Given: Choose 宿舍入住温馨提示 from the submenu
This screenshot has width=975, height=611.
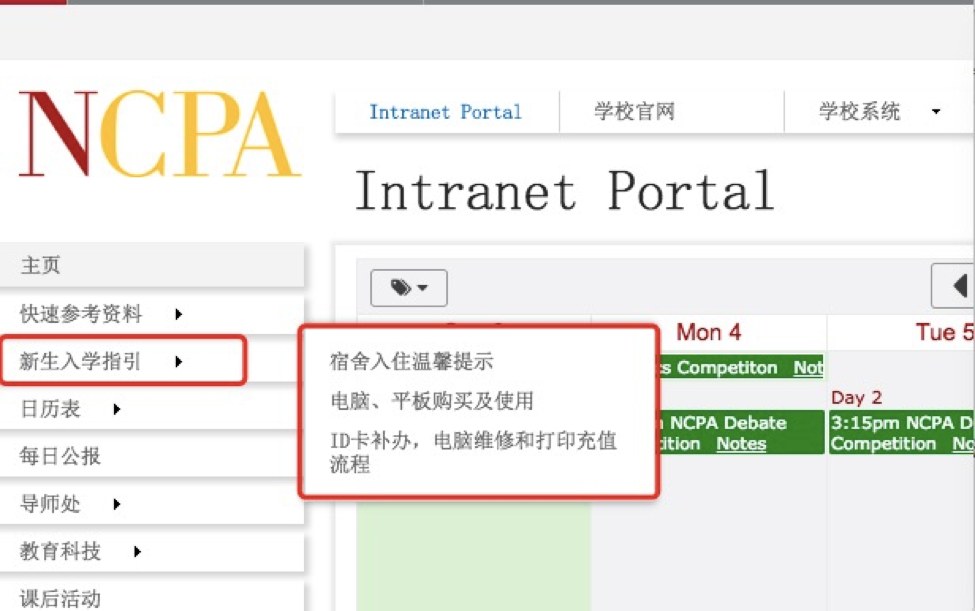Looking at the screenshot, I should [412, 361].
